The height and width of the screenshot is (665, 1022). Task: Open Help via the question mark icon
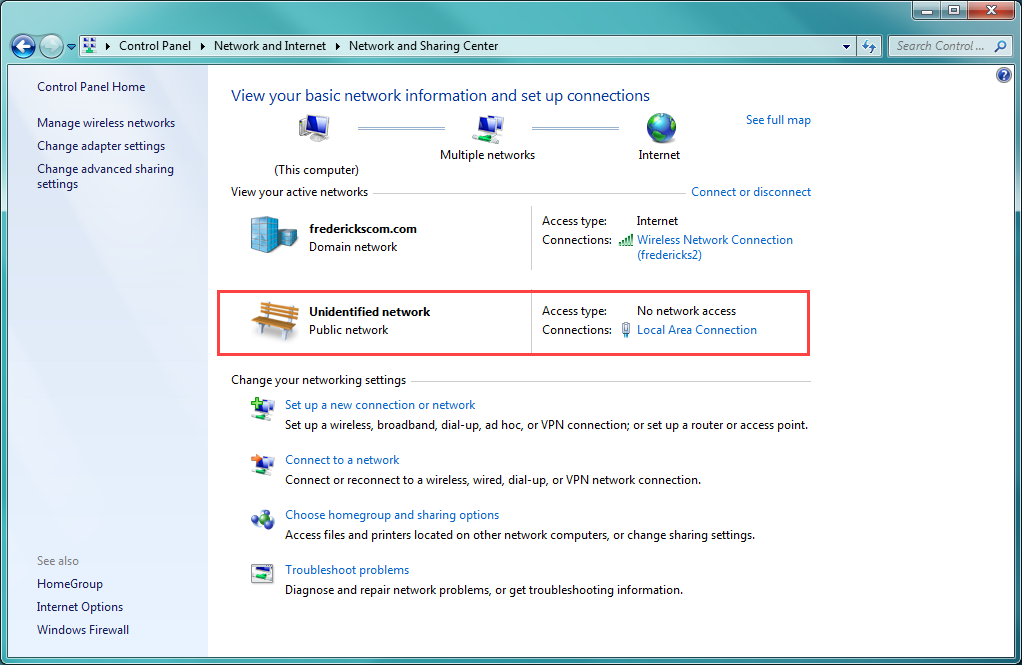click(x=1004, y=75)
